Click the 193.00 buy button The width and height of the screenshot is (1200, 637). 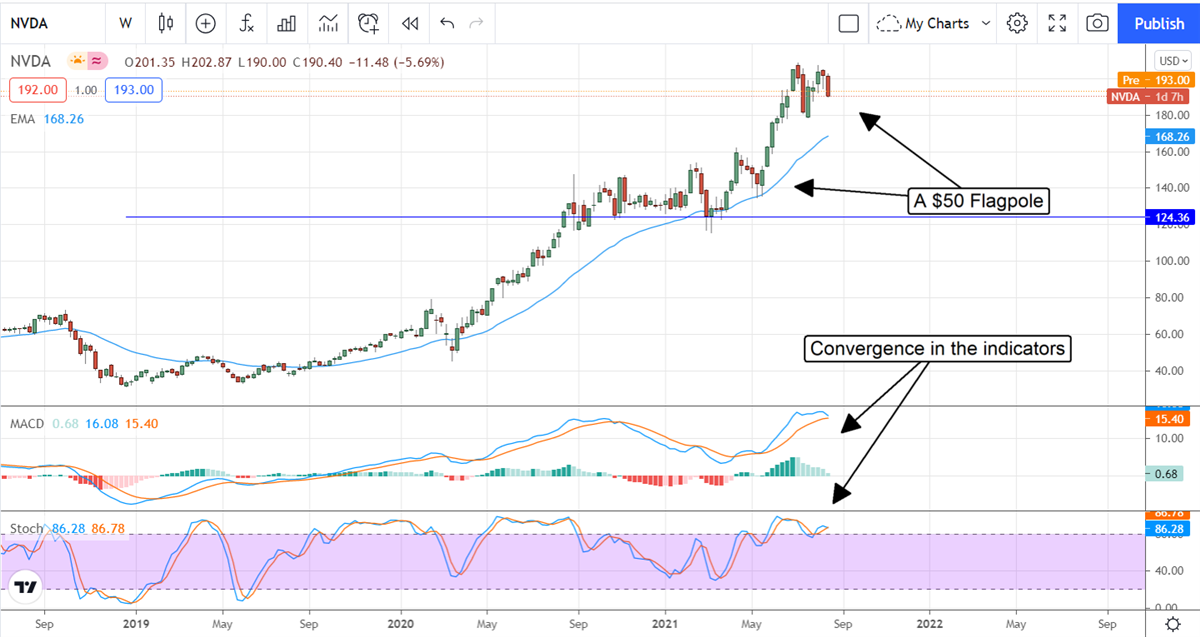pyautogui.click(x=133, y=90)
